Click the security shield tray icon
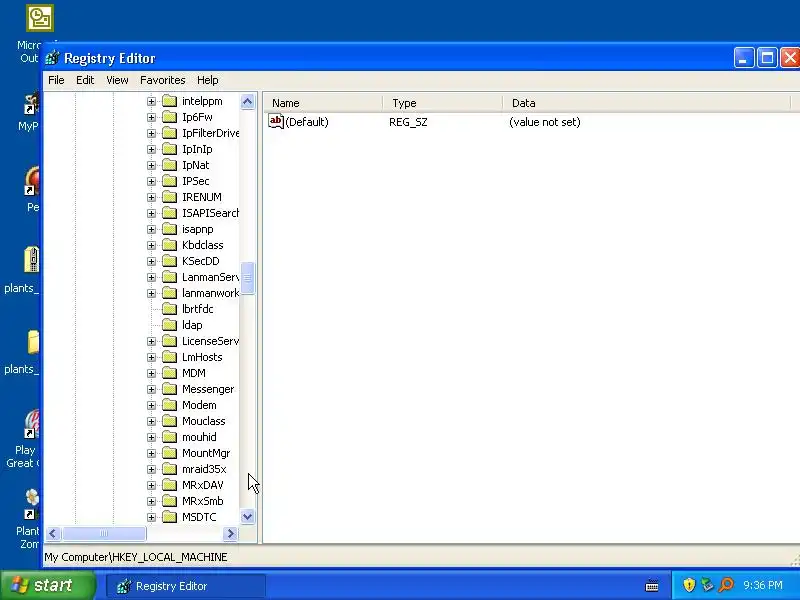Screen dimensions: 800x600 689,585
